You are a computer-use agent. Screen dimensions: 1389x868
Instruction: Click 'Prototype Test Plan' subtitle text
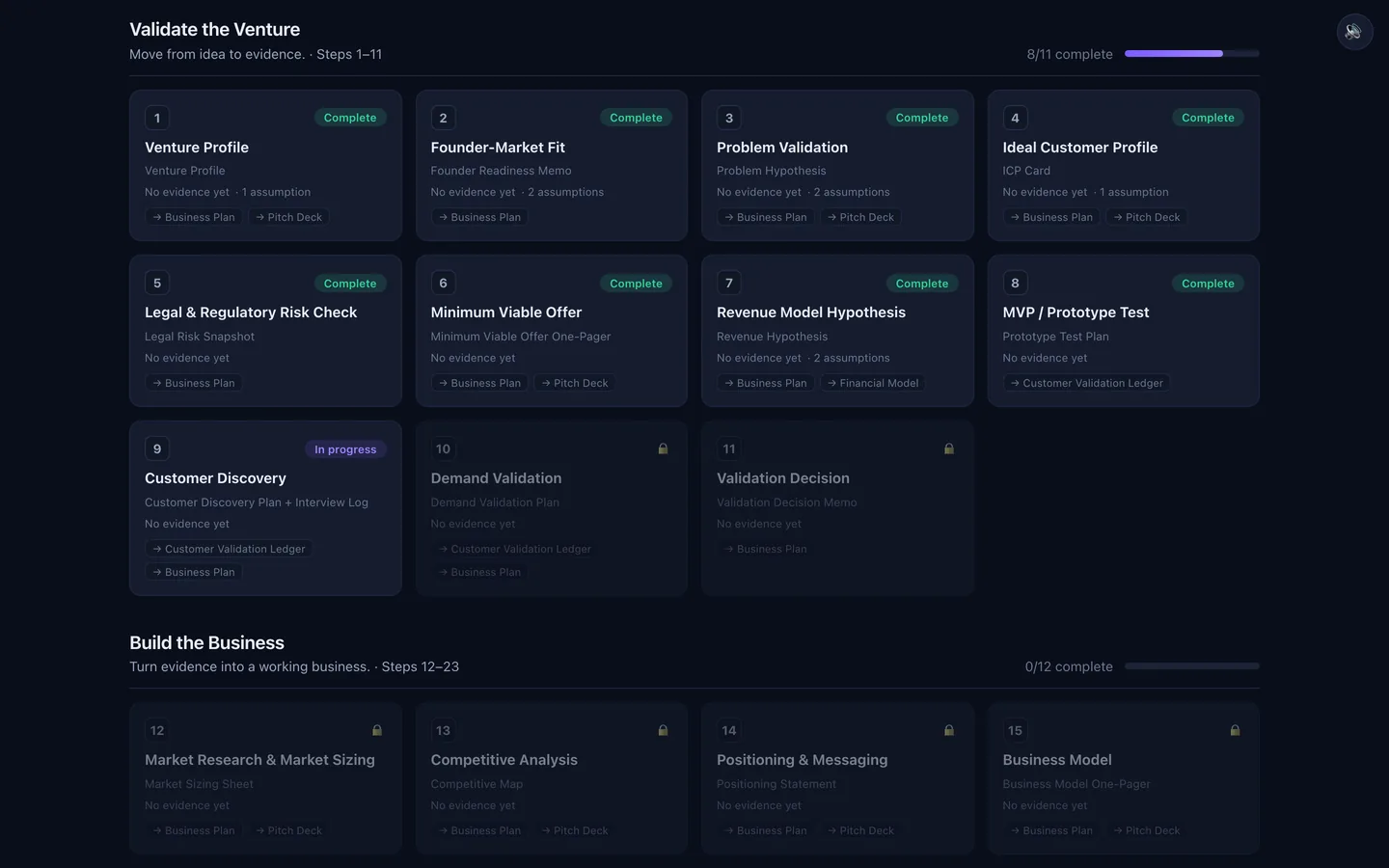pos(1055,337)
